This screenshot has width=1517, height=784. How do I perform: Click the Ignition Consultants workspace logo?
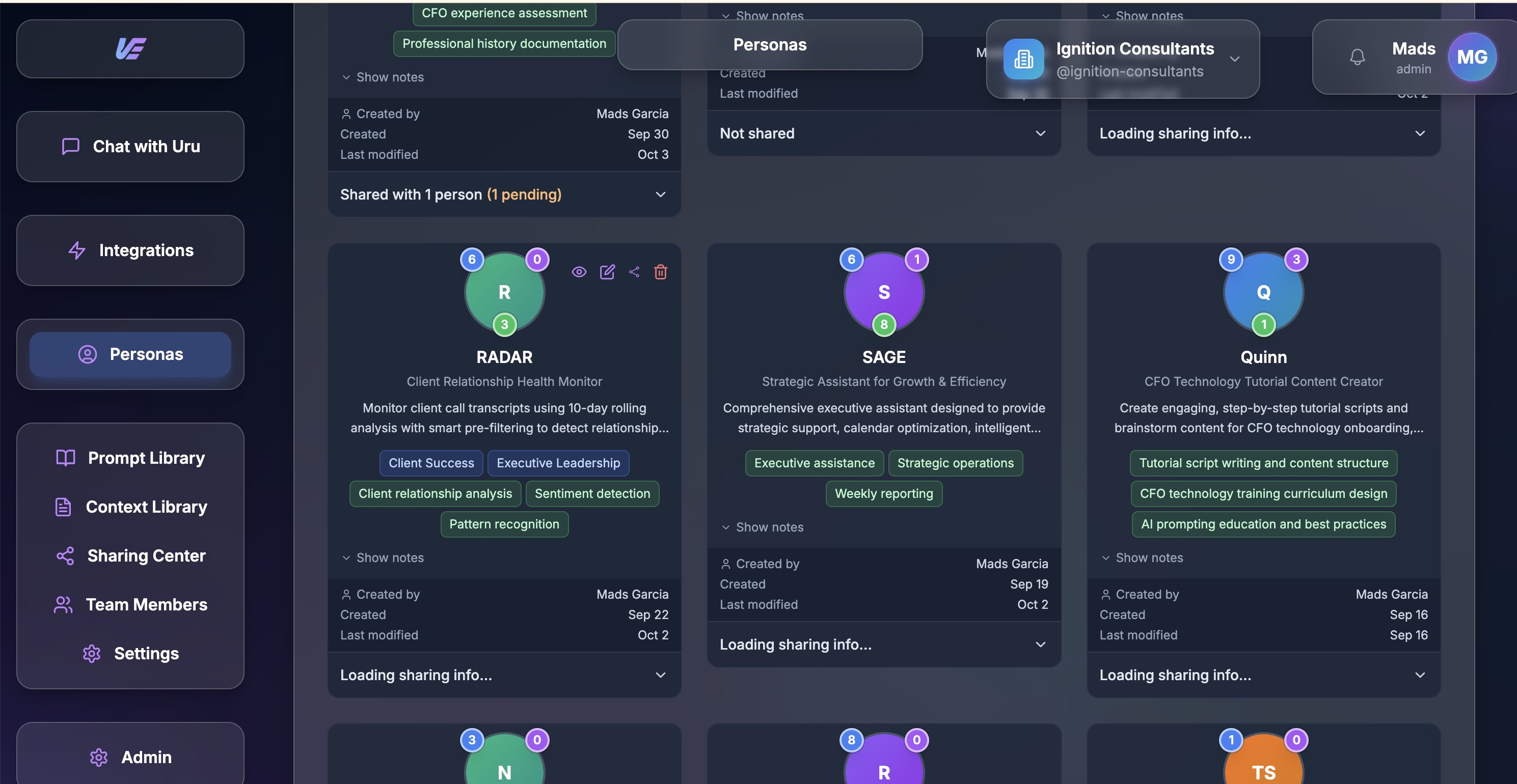[x=1023, y=59]
